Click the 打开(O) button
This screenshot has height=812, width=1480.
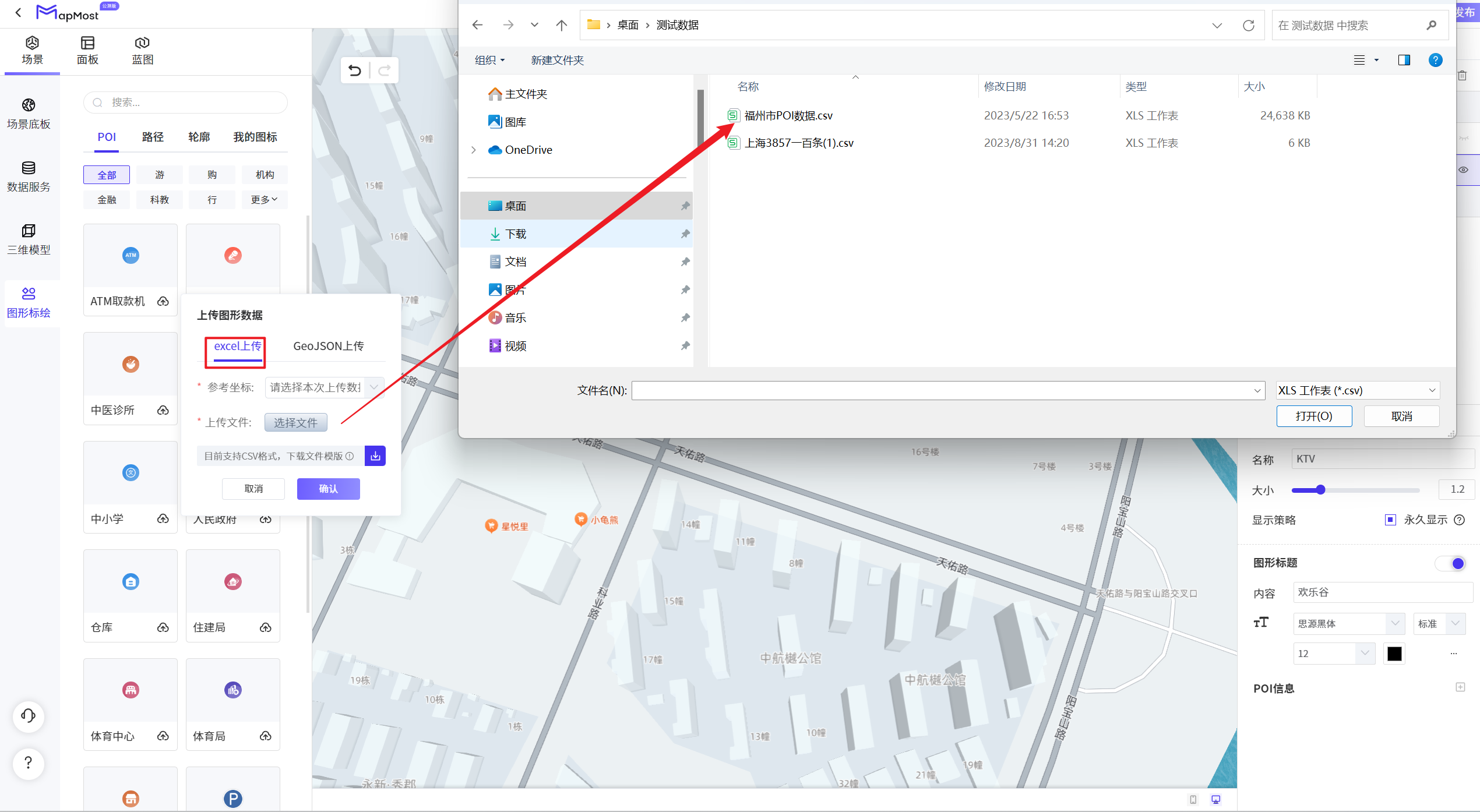click(1314, 416)
